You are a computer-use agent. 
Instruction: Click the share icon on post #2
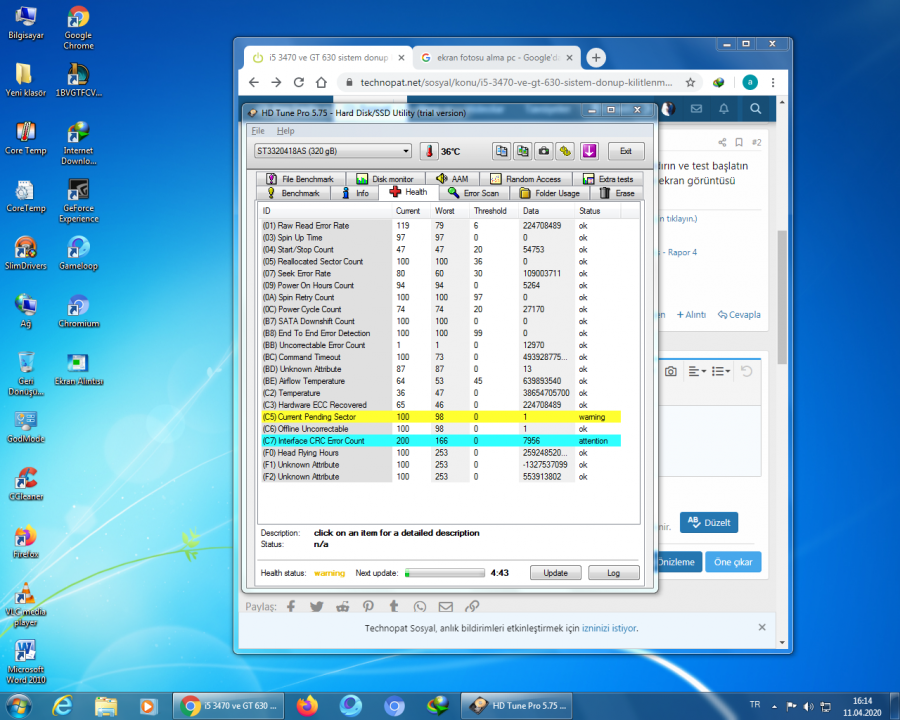coord(722,142)
